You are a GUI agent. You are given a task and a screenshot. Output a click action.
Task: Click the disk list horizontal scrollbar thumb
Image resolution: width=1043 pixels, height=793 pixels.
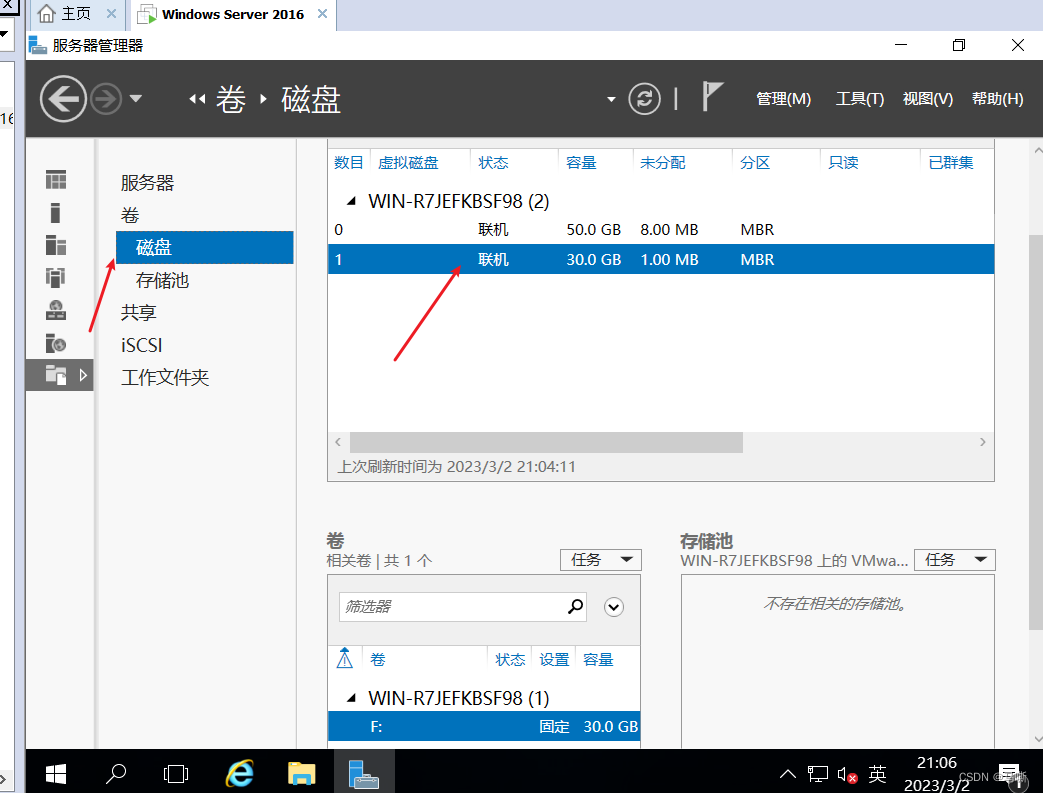point(546,442)
